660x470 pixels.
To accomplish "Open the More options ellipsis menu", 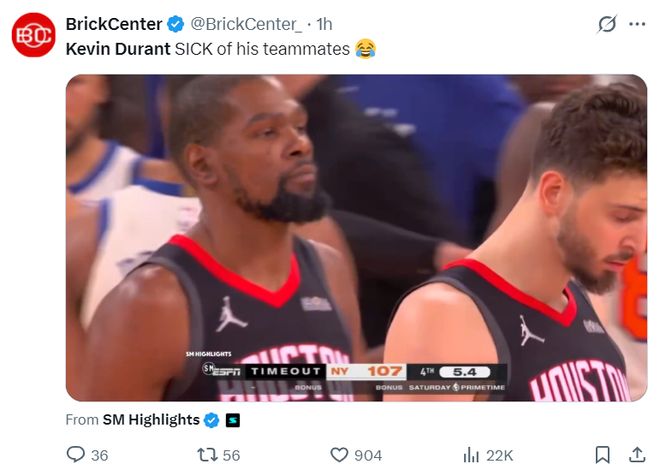I will (x=636, y=24).
